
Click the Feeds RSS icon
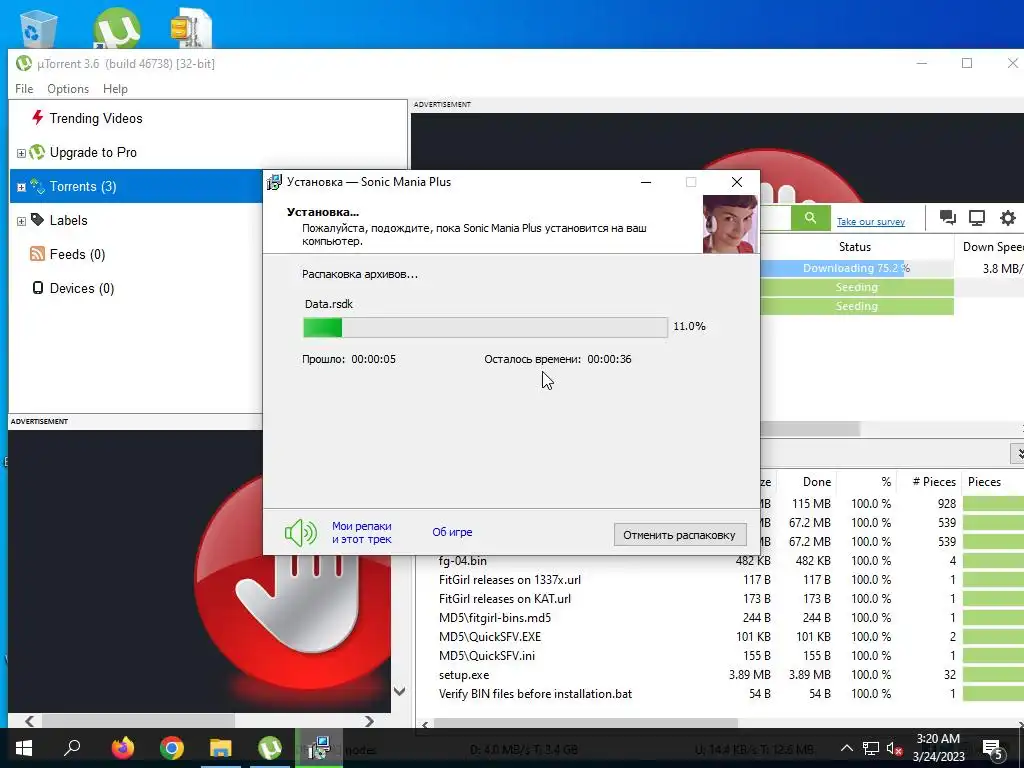tap(37, 254)
